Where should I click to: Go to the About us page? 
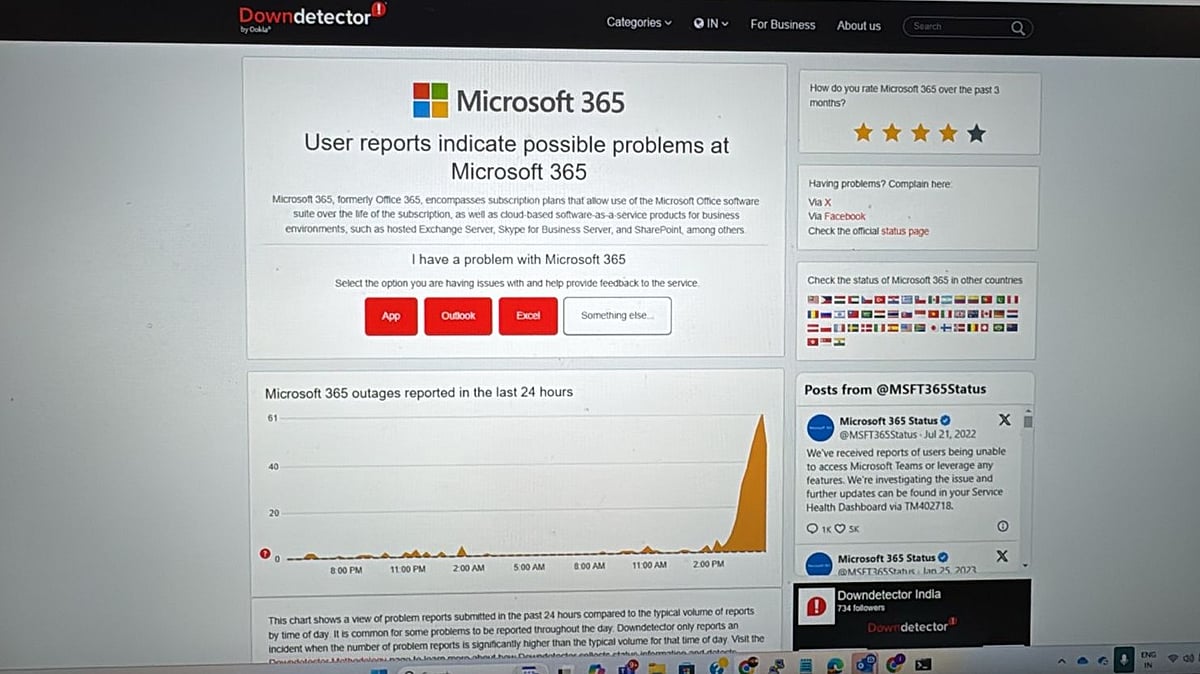858,26
